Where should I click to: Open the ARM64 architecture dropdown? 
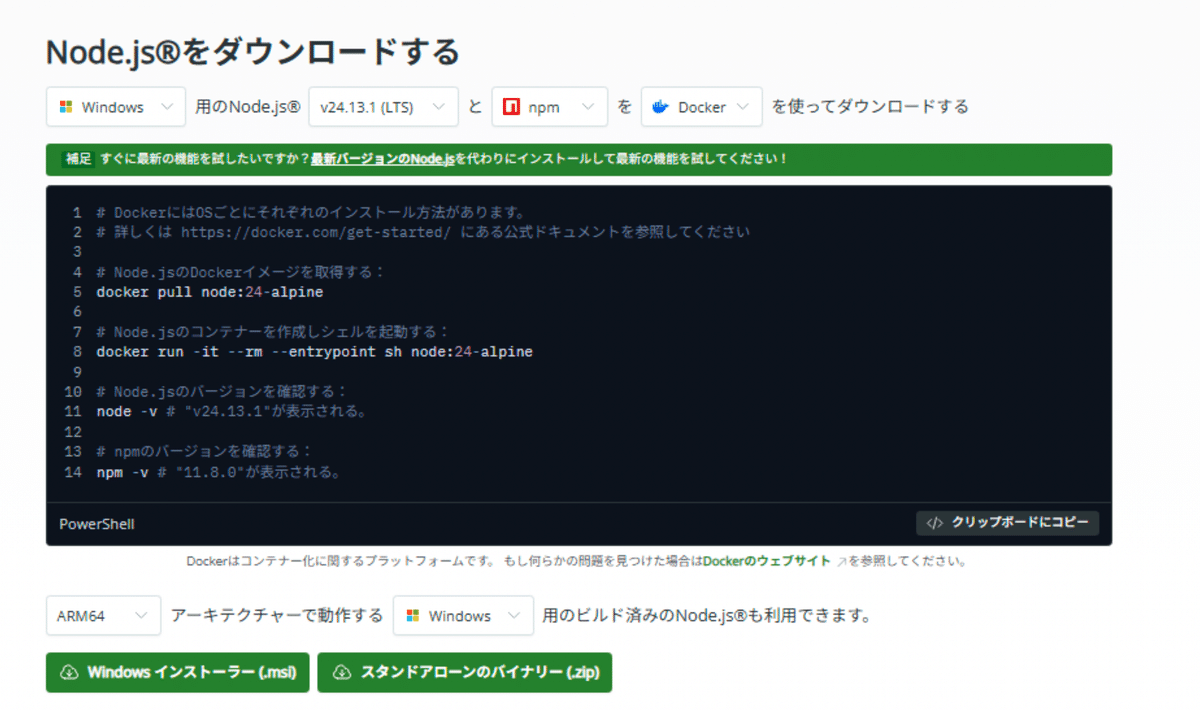tap(103, 615)
